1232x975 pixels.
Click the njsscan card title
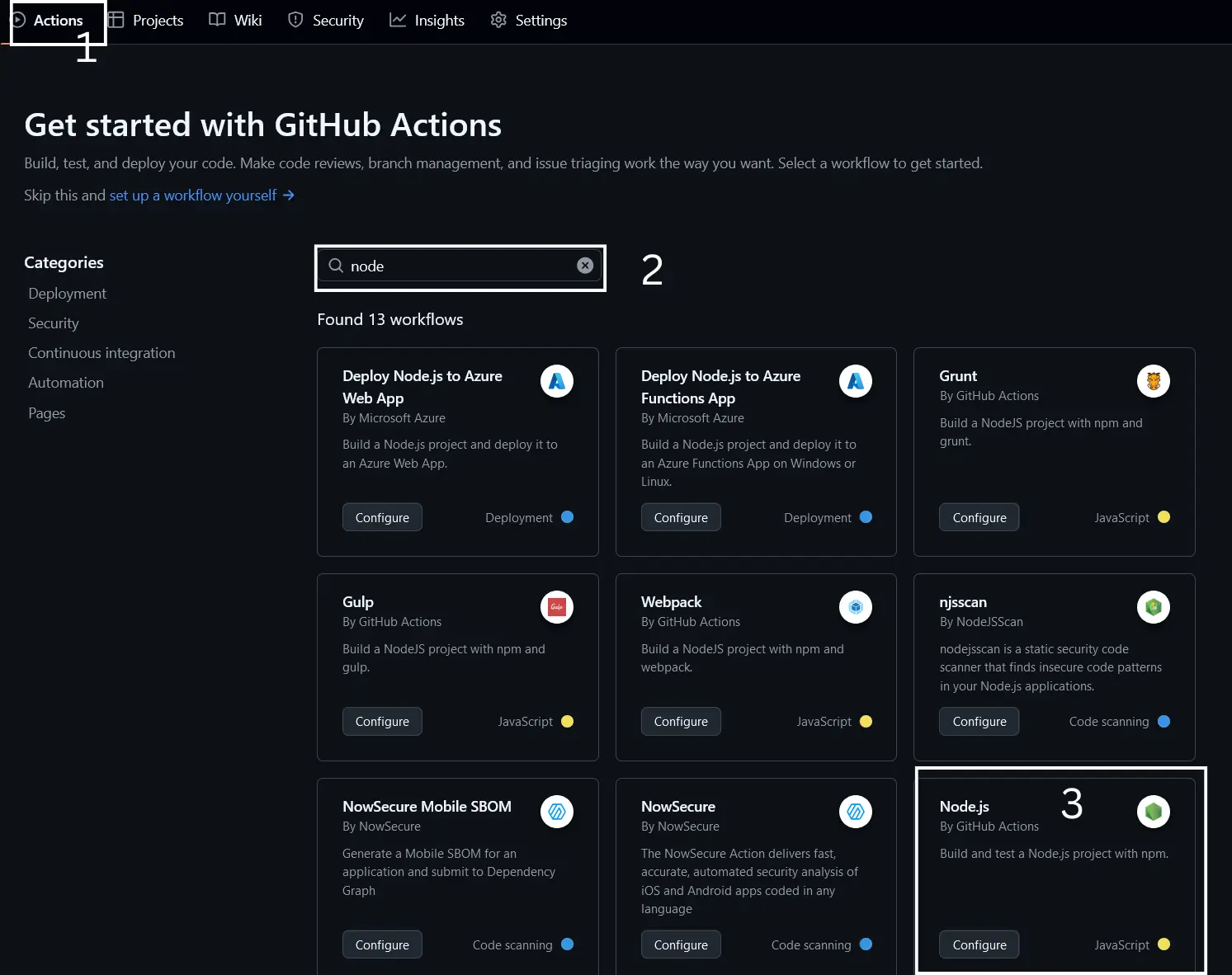(963, 602)
